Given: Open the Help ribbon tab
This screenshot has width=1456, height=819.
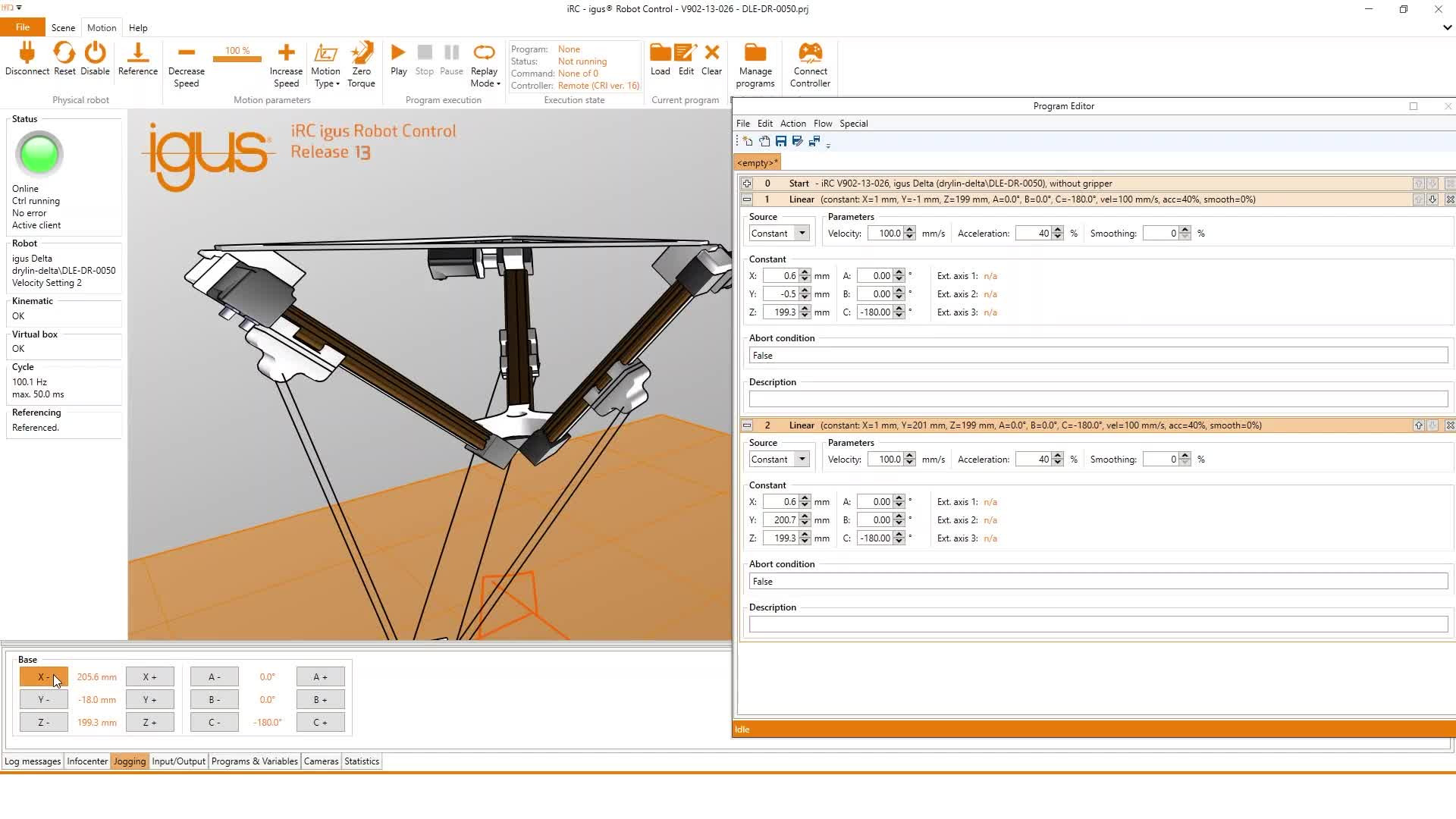Looking at the screenshot, I should (x=138, y=27).
